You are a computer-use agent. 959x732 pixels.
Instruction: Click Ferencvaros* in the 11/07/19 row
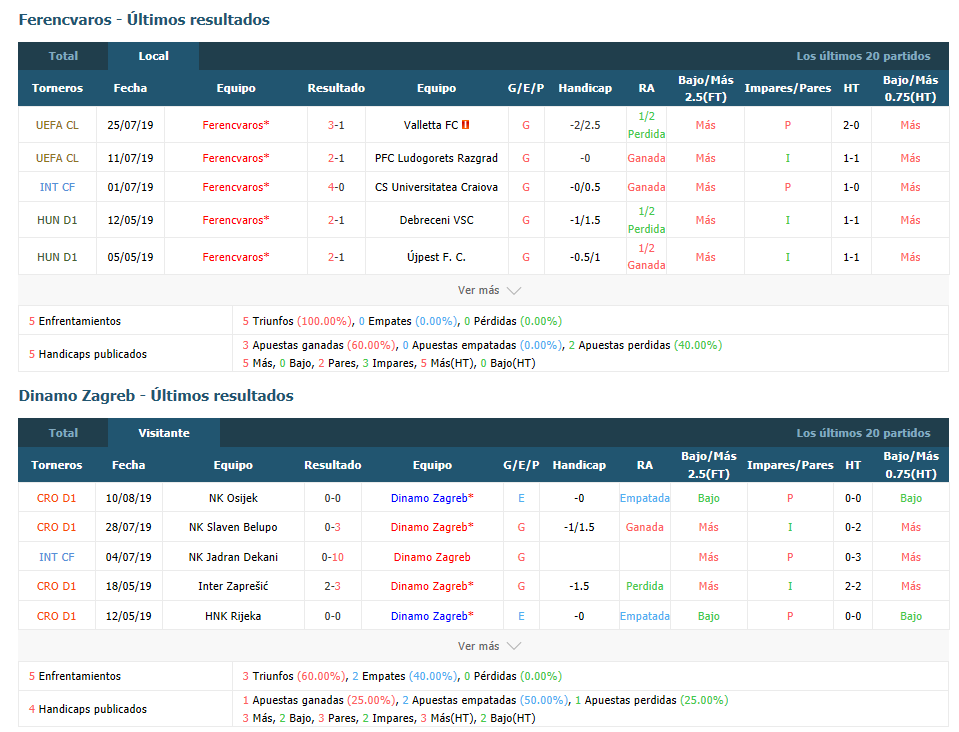[235, 158]
